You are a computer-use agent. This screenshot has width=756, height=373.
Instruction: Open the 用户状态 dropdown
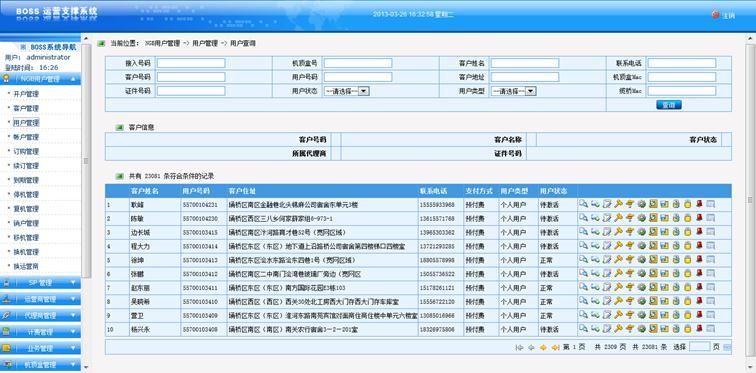pos(347,91)
